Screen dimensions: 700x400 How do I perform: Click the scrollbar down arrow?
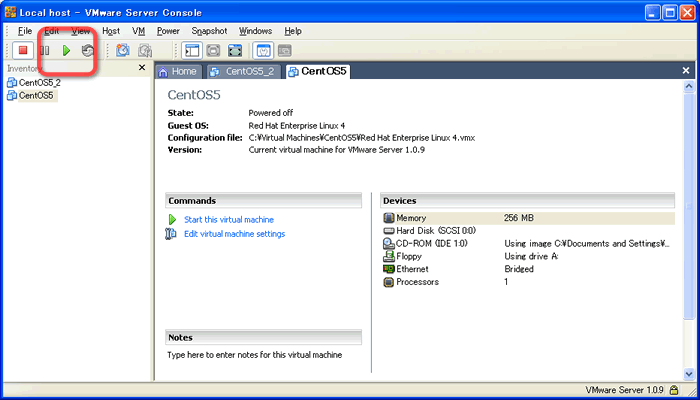tap(689, 373)
